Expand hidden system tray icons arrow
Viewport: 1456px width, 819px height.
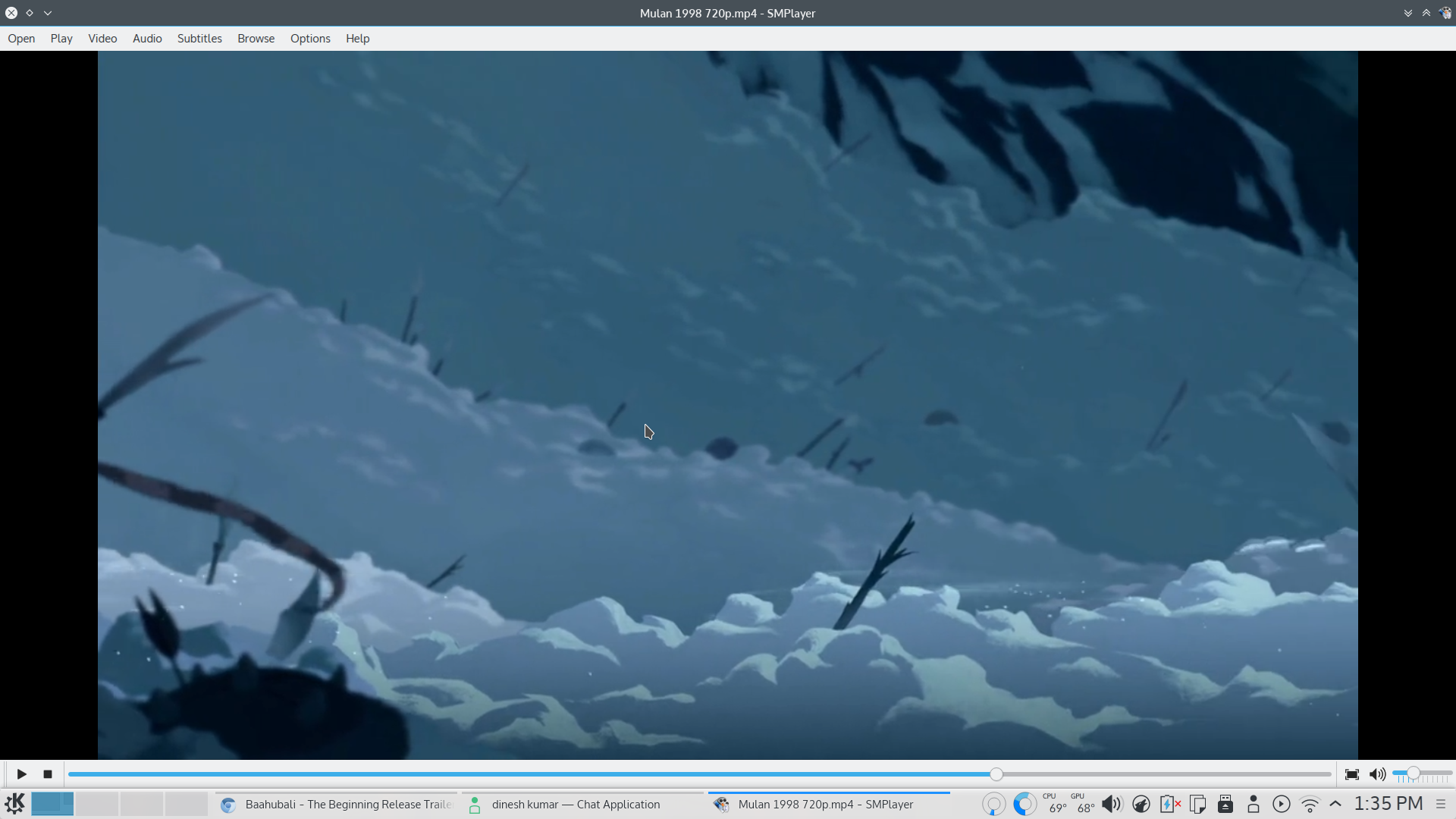pos(1335,803)
